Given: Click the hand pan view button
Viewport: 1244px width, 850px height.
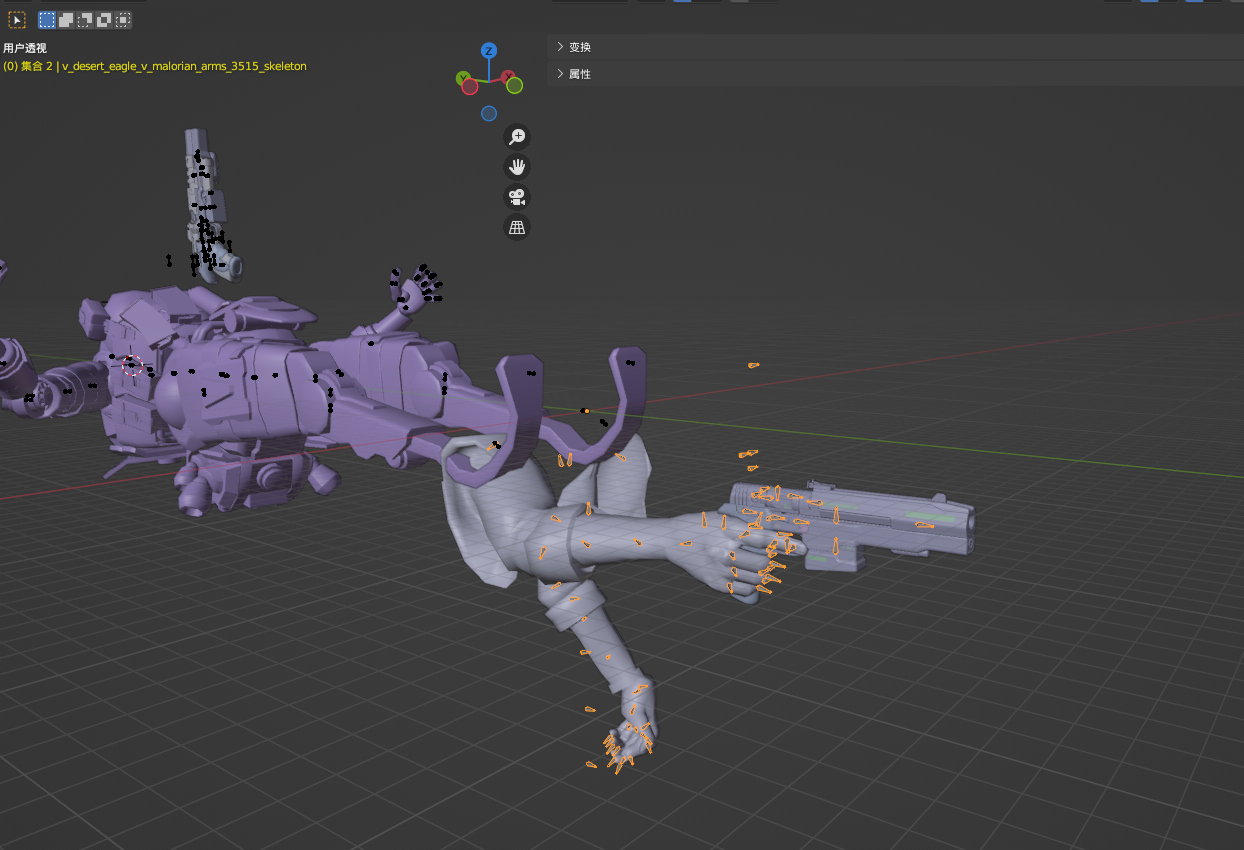Looking at the screenshot, I should 517,167.
